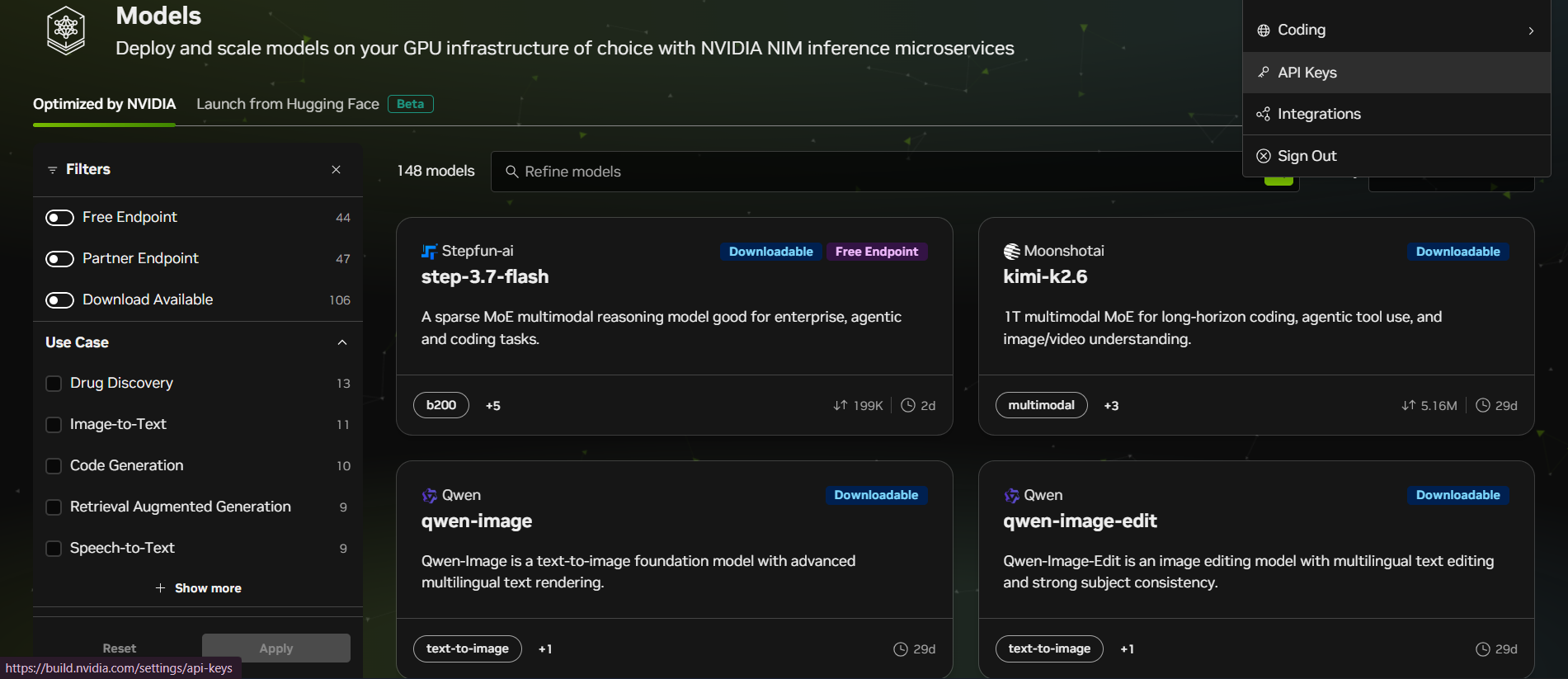Expand more tags +5 on step-3.7-flash
The width and height of the screenshot is (1568, 679).
493,405
